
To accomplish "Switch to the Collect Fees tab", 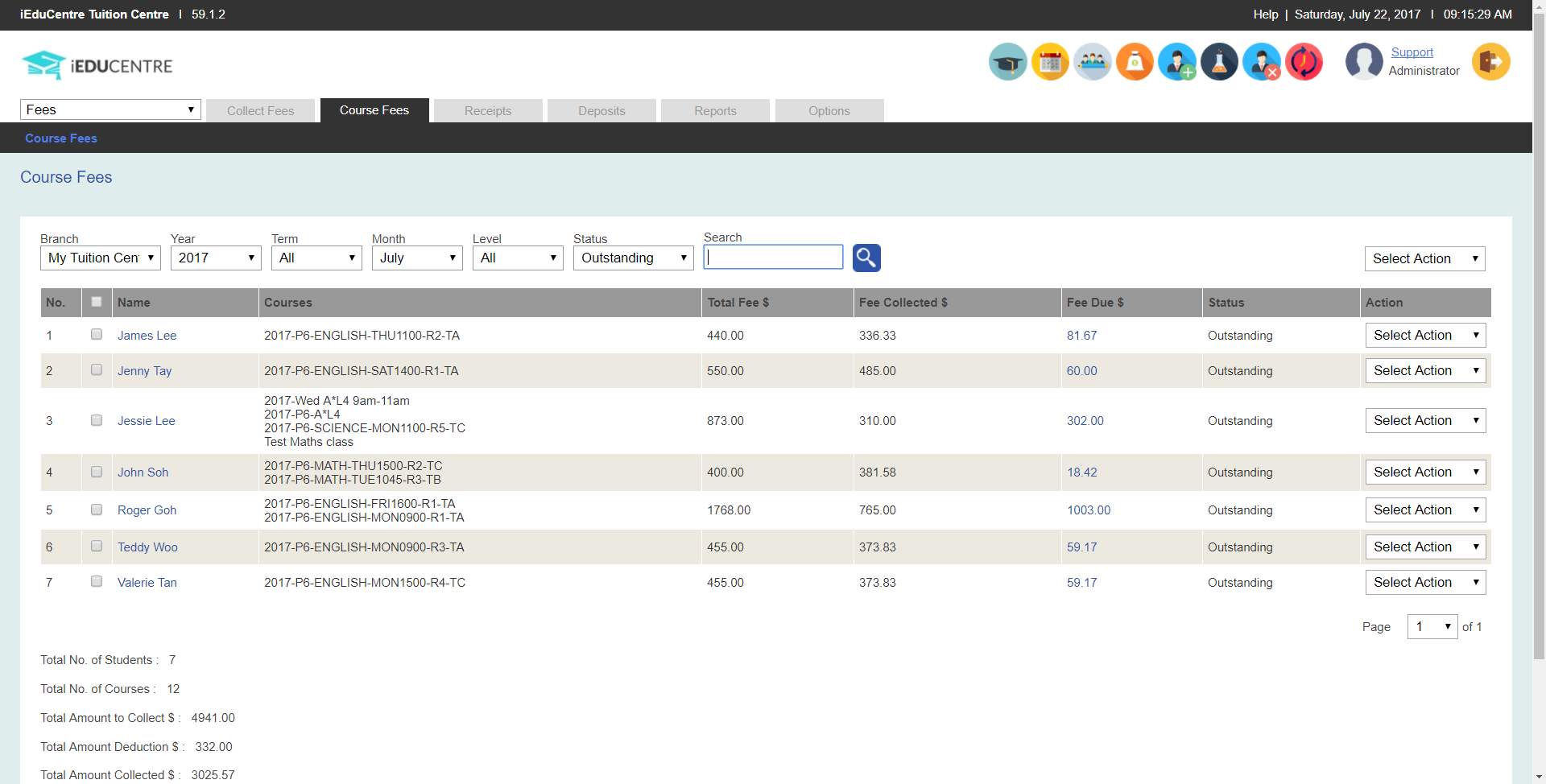I will [261, 110].
